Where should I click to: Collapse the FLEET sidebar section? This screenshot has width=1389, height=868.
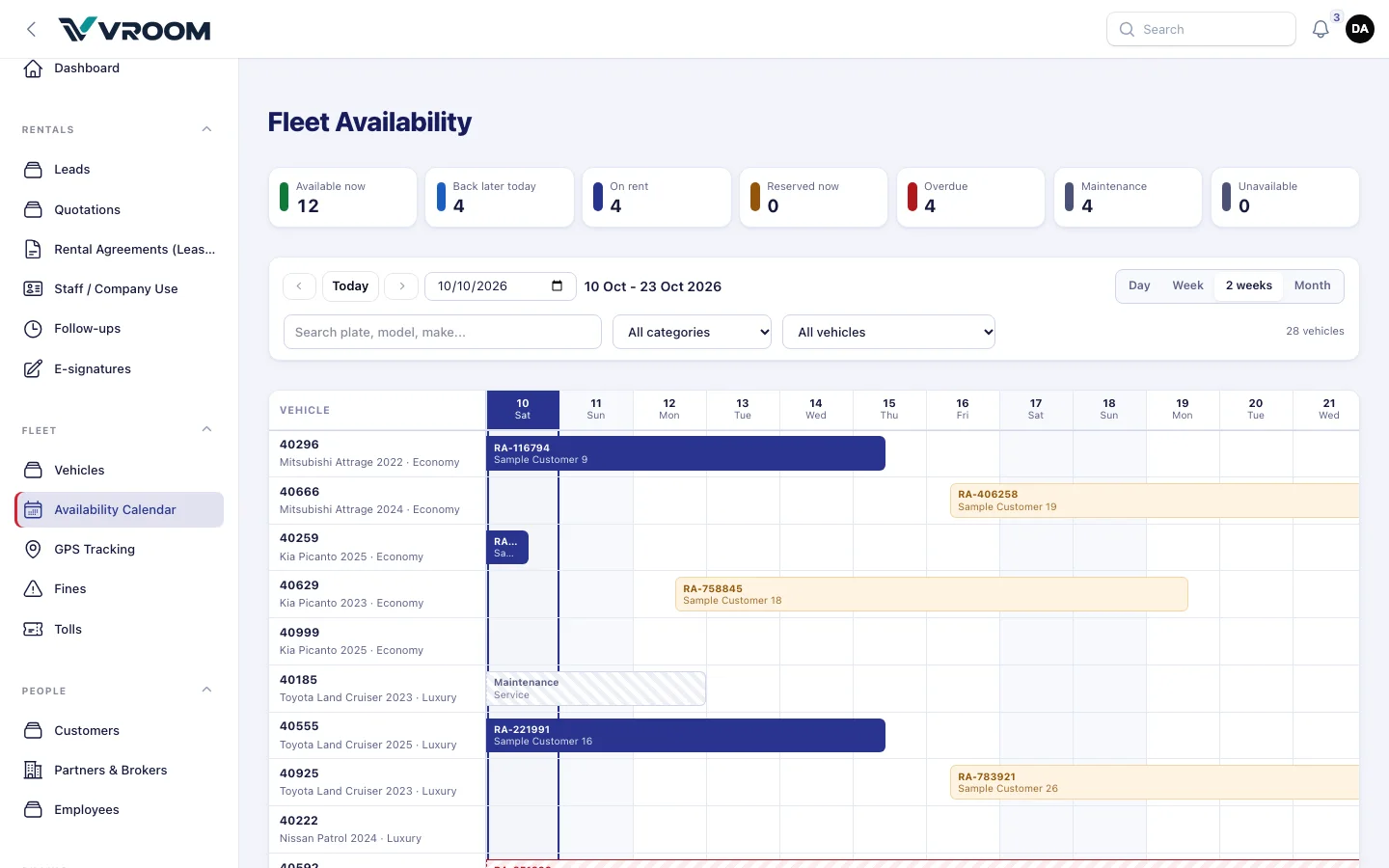tap(206, 430)
